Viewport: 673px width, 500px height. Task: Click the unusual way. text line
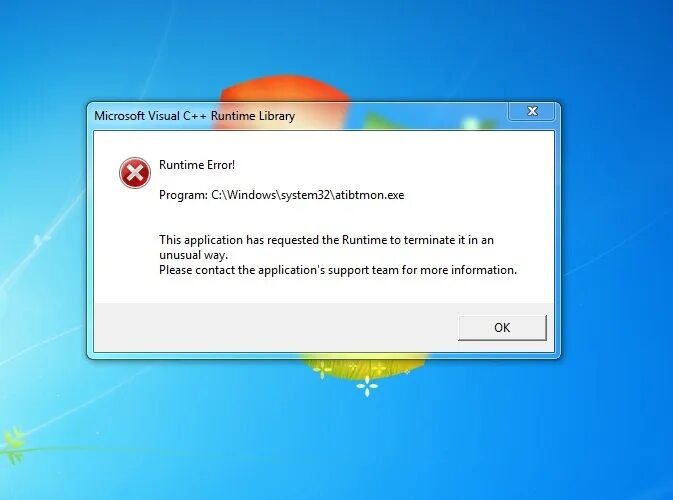pyautogui.click(x=193, y=255)
